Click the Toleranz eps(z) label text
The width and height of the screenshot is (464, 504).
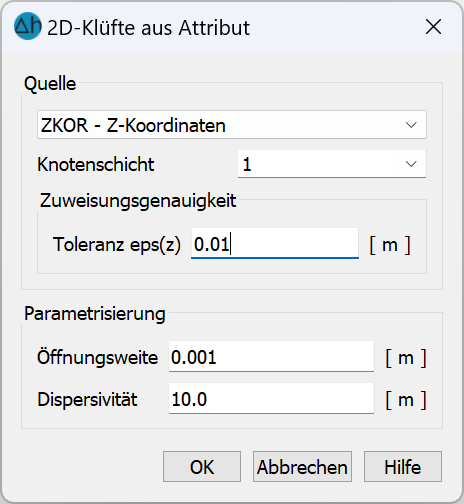[x=117, y=244]
